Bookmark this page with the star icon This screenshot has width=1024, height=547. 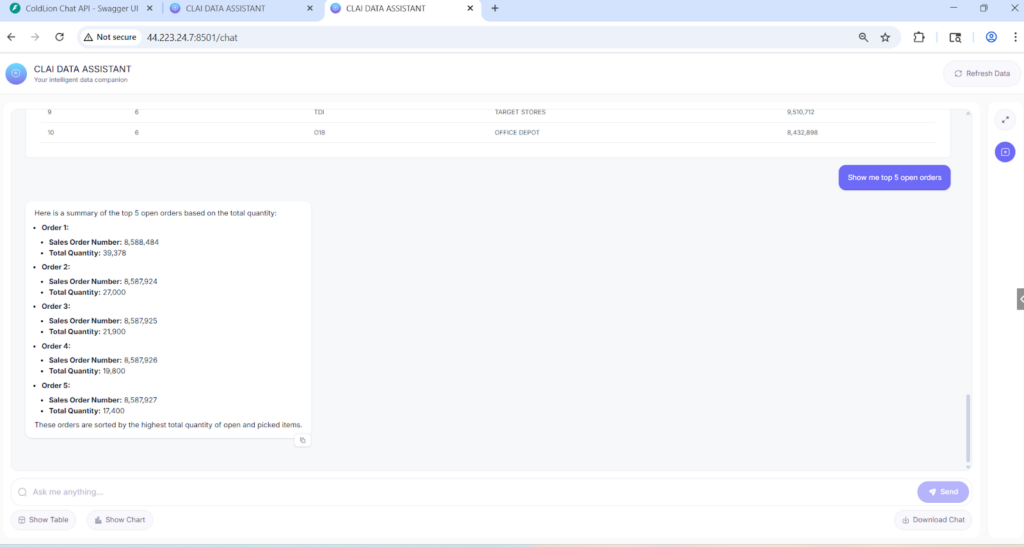(885, 37)
